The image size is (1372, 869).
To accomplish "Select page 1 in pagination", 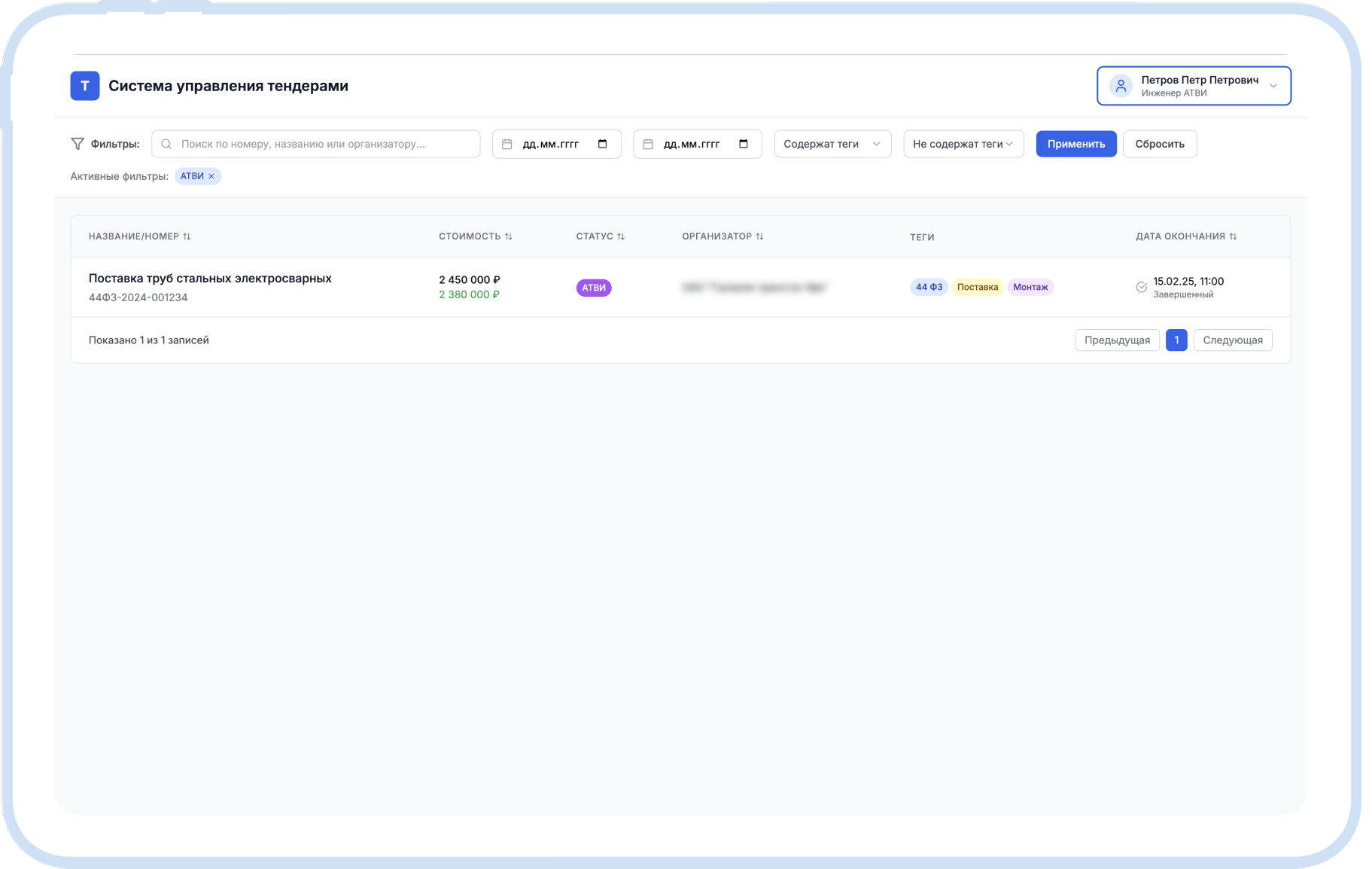I will pyautogui.click(x=1176, y=340).
